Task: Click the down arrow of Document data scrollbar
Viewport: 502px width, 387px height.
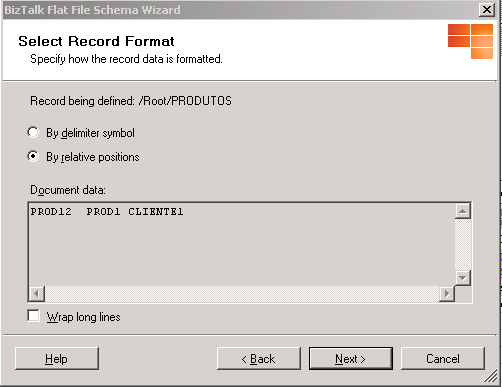Action: pyautogui.click(x=463, y=278)
